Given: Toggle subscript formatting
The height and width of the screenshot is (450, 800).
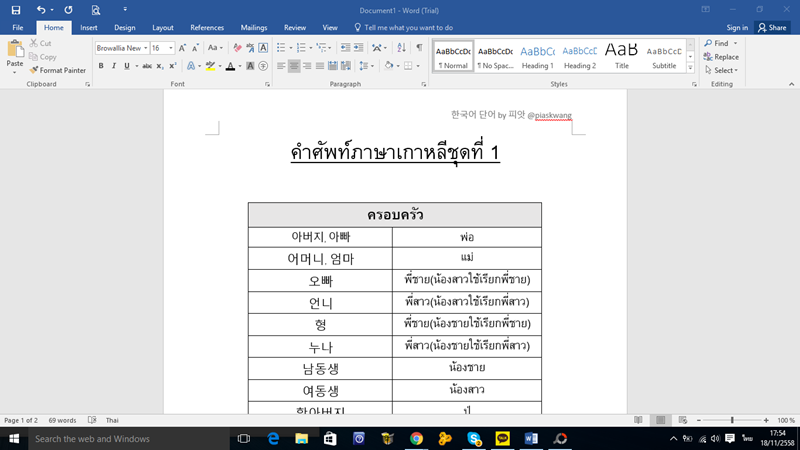Looking at the screenshot, I should 160,66.
